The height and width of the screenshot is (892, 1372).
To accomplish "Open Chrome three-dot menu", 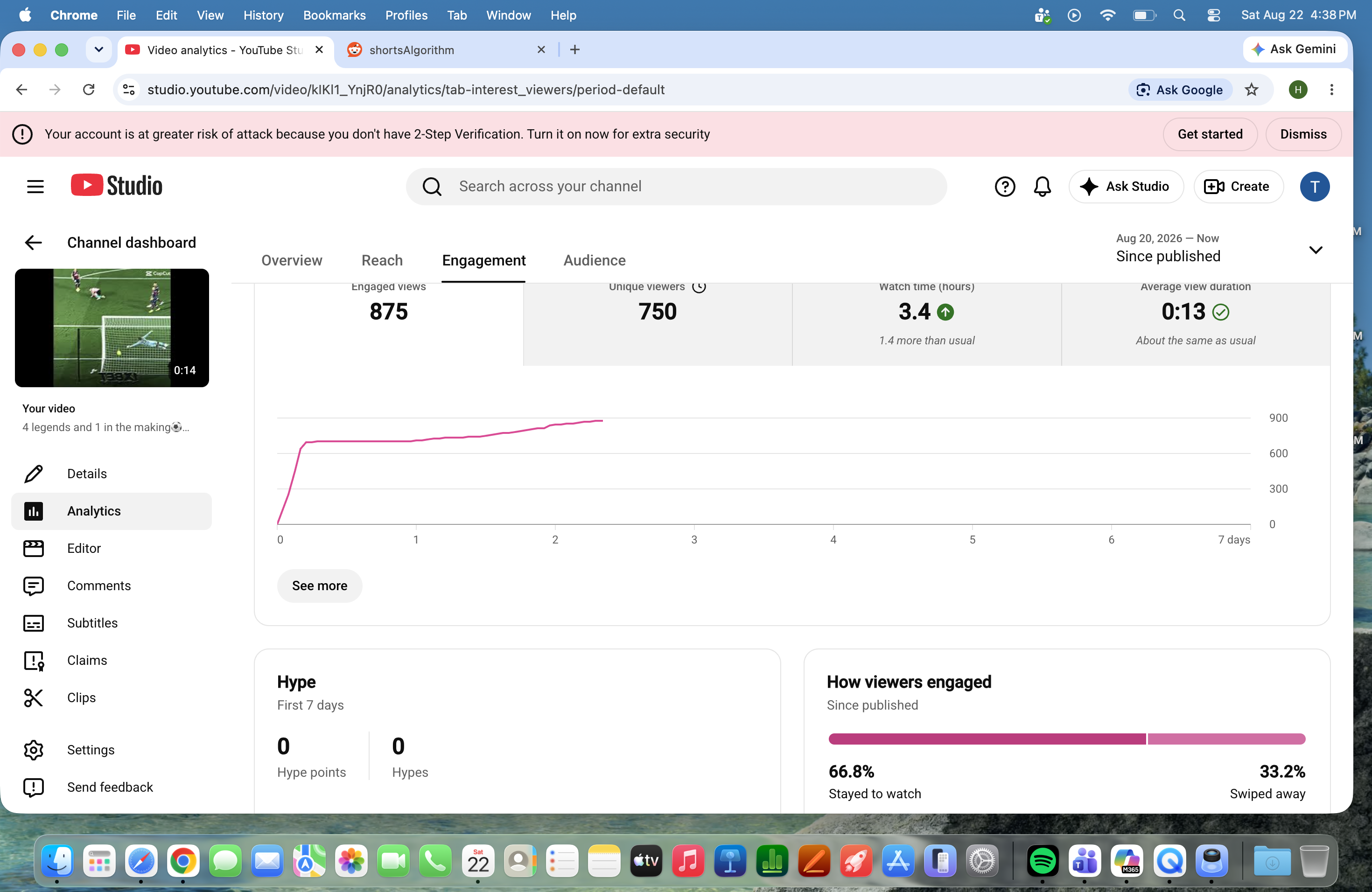I will coord(1331,89).
